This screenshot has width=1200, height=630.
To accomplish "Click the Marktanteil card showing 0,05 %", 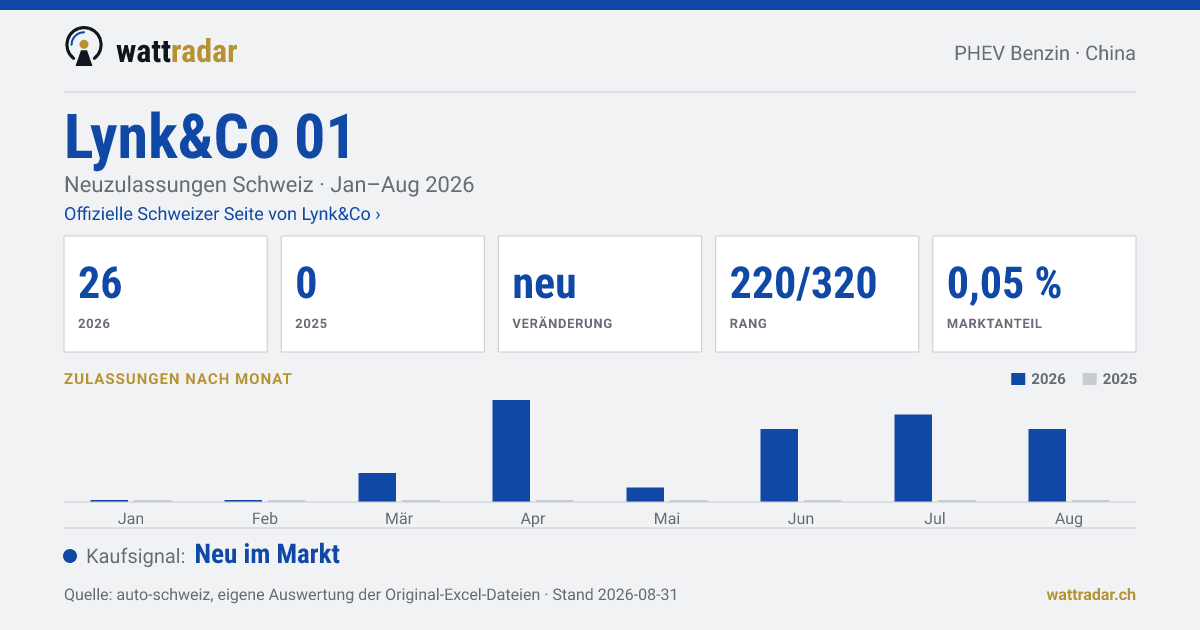I will pos(1034,294).
